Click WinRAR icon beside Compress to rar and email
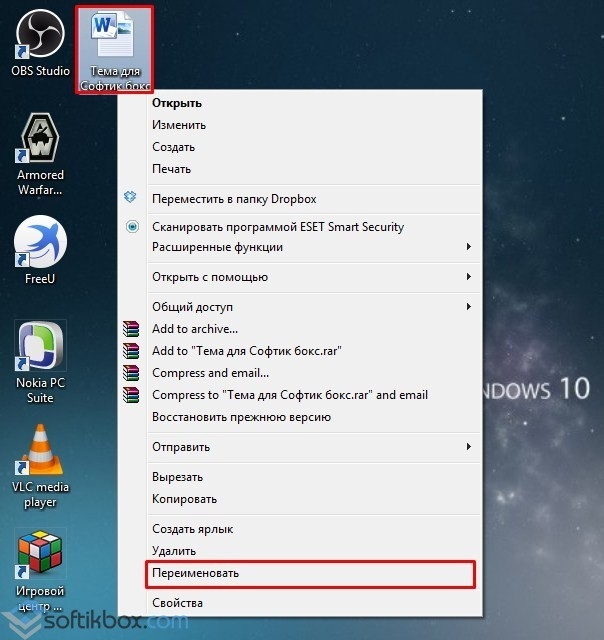This screenshot has width=604, height=640. (131, 395)
